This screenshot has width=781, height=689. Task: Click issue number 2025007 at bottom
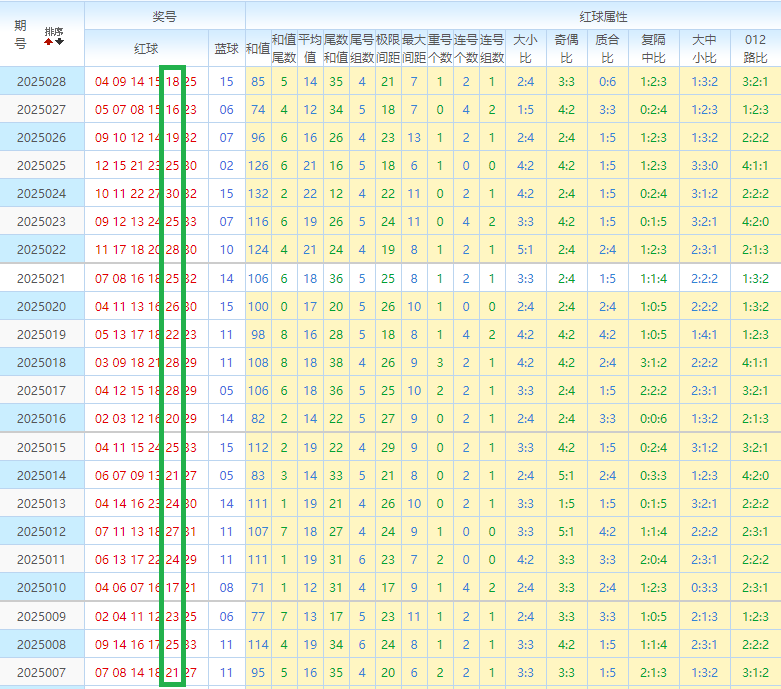[41, 673]
